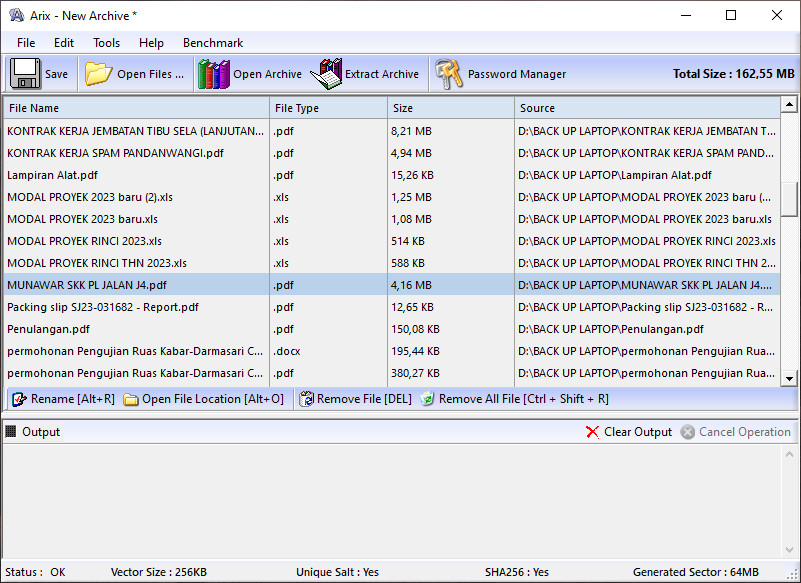
Task: Sort by the Source column header
Action: [648, 108]
